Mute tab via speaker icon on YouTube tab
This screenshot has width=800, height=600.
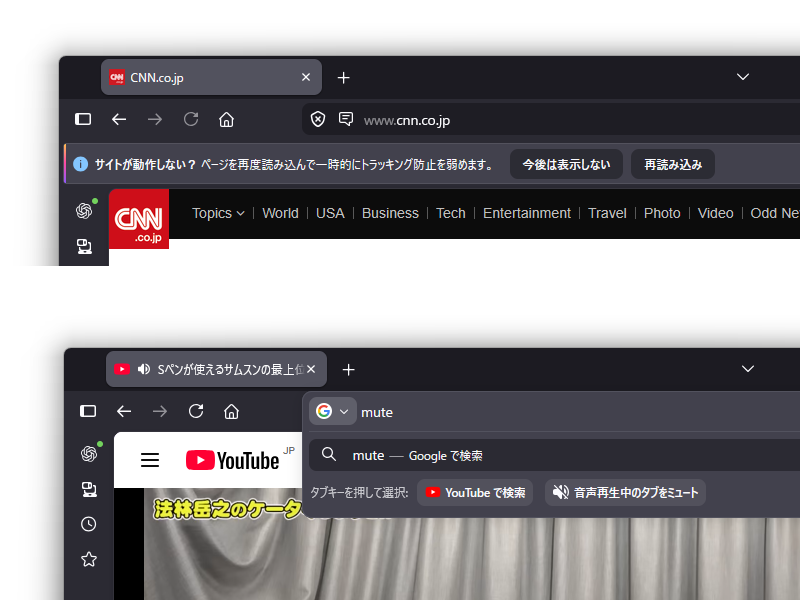pyautogui.click(x=144, y=369)
